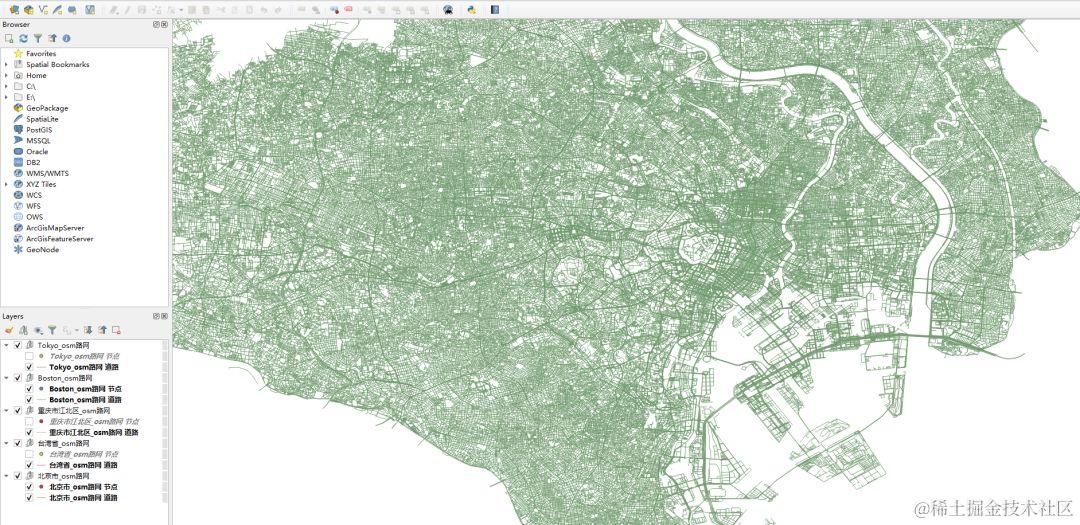This screenshot has width=1080, height=525.
Task: Create a new temporary scratch layer
Action: 72,10
